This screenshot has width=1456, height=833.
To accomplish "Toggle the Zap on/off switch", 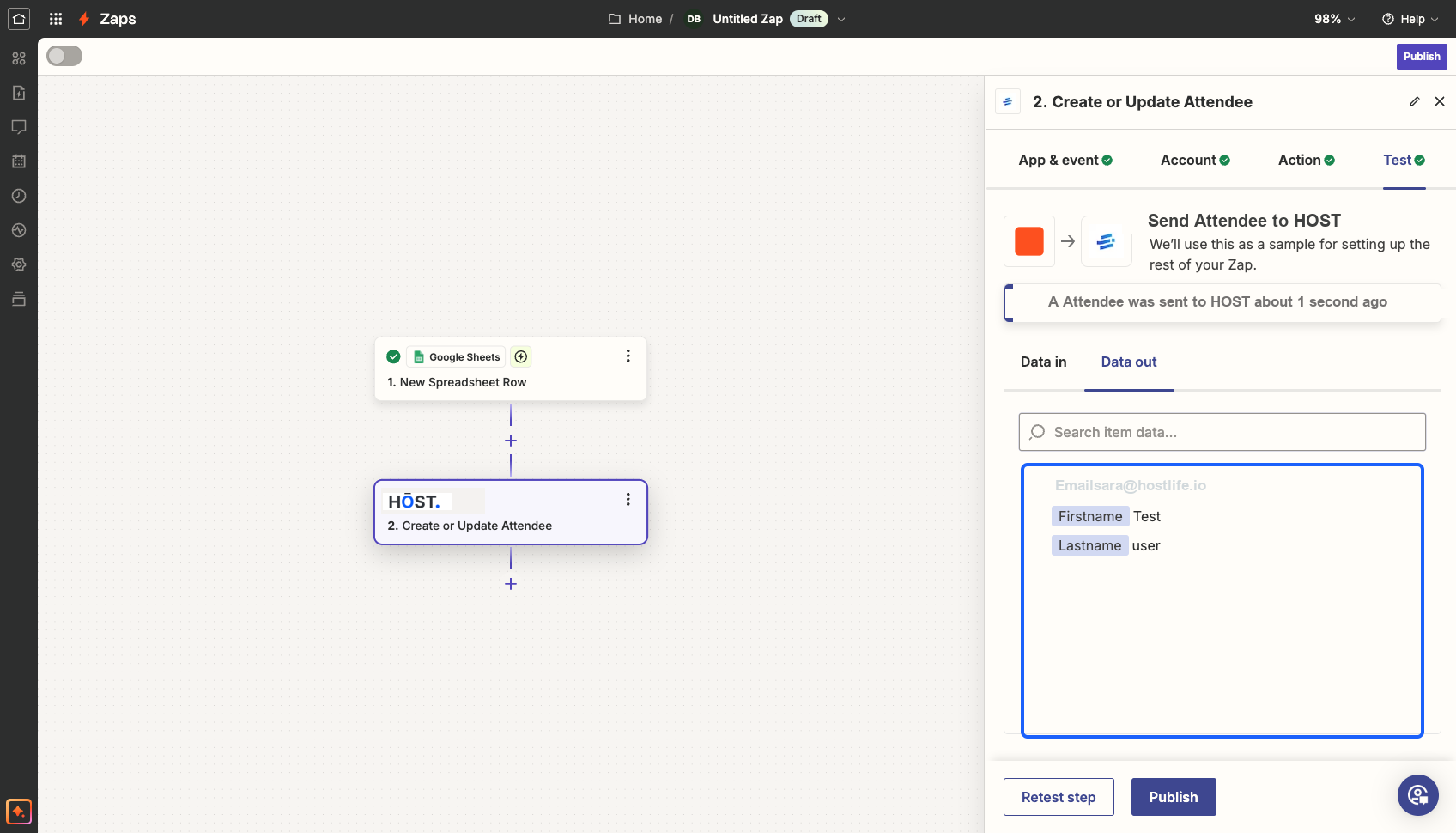I will 64,56.
